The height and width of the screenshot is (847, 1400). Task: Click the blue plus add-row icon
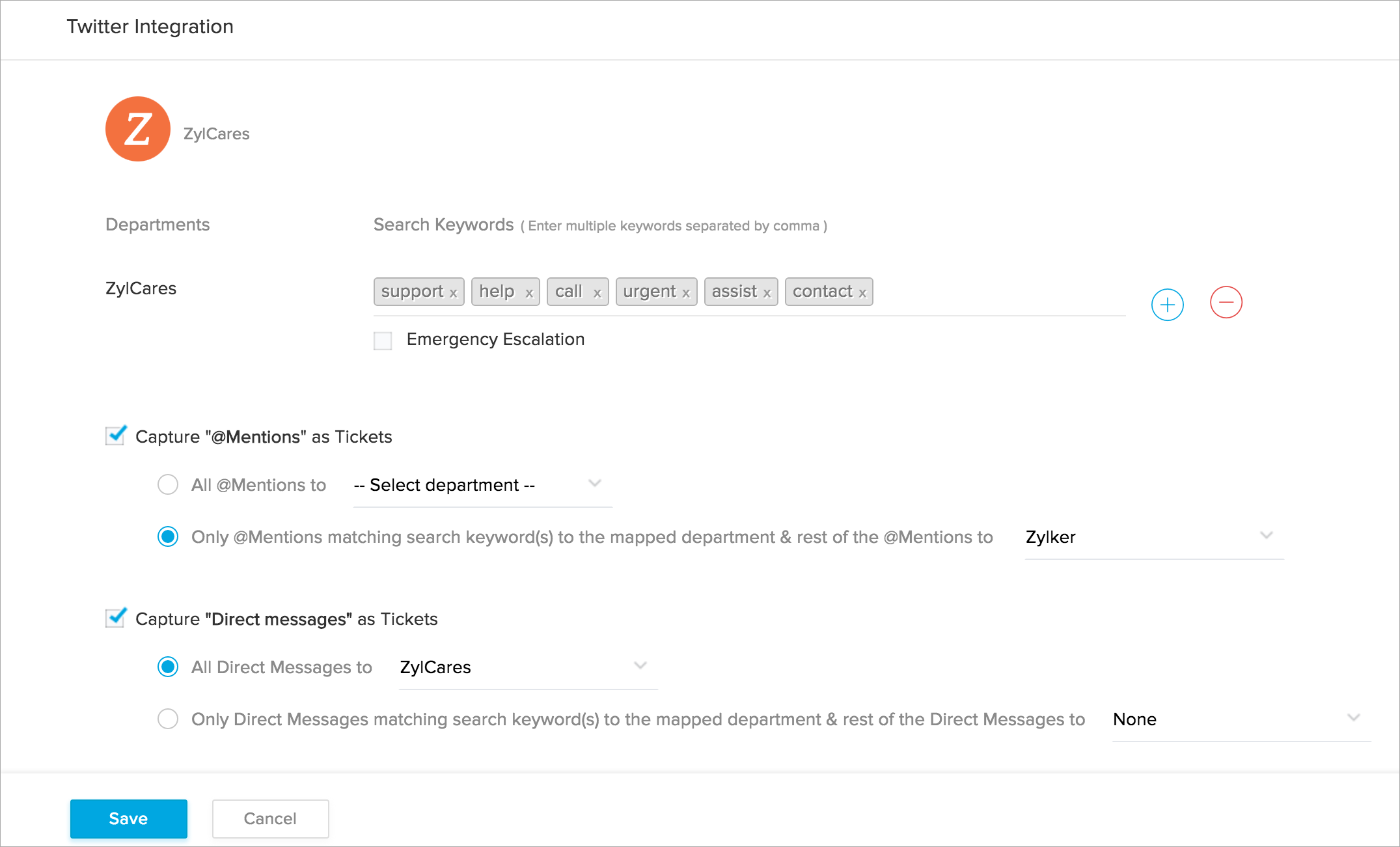(1167, 305)
